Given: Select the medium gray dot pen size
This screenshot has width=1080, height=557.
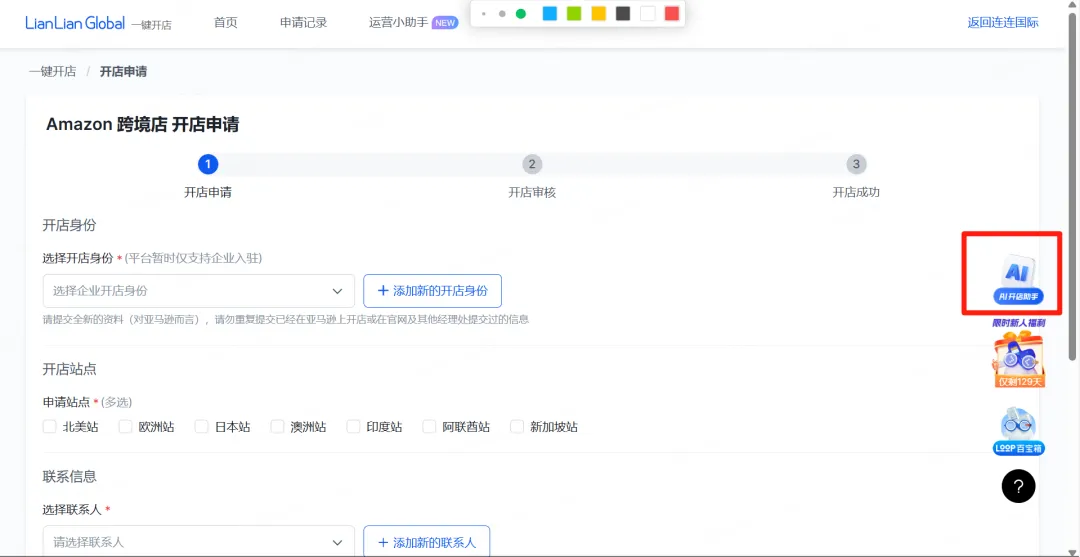Looking at the screenshot, I should pyautogui.click(x=502, y=14).
